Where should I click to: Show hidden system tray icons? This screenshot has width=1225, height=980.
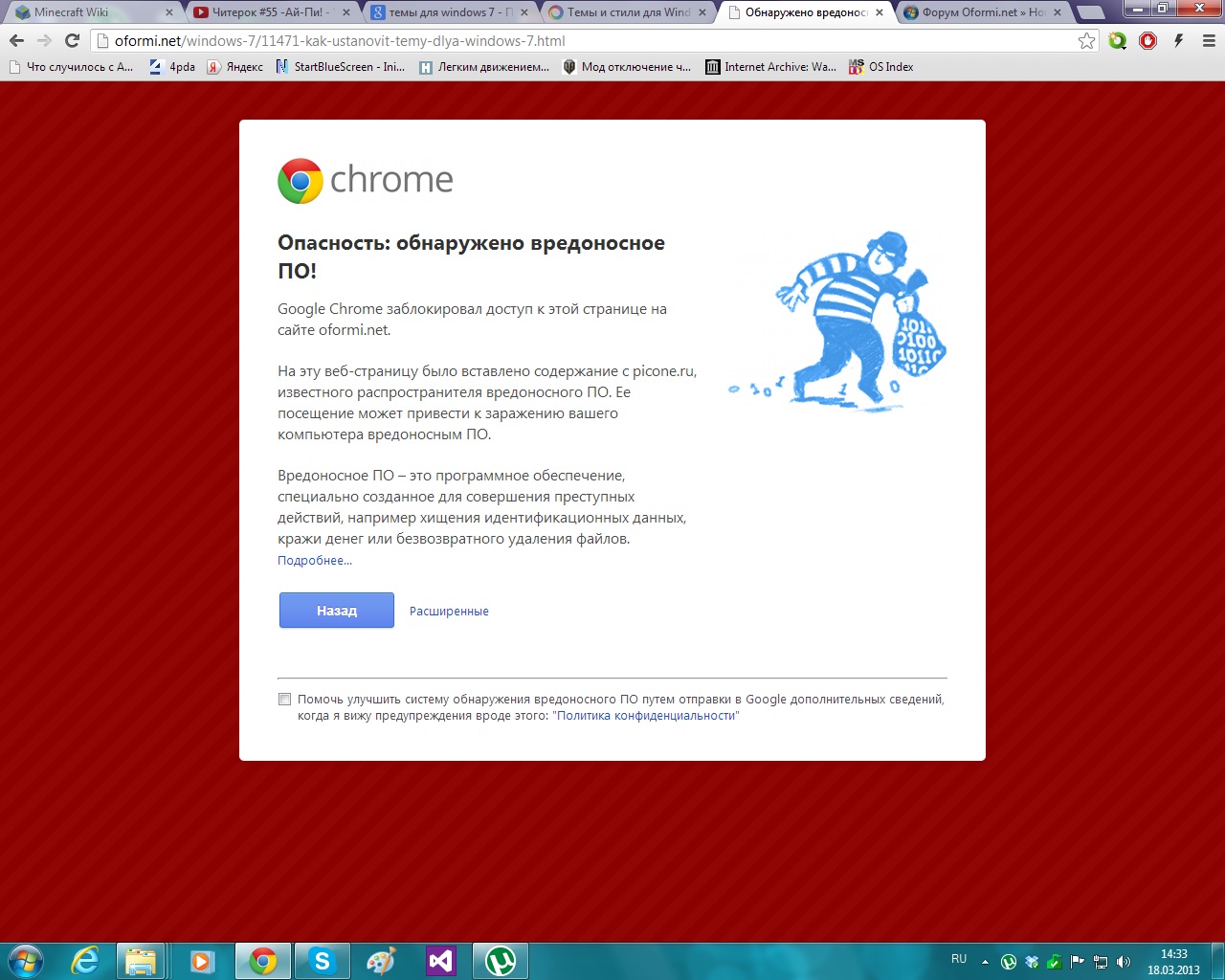click(985, 962)
